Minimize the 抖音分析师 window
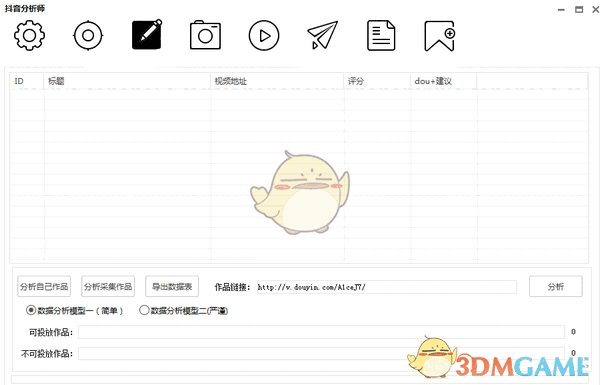600x385 pixels. click(x=561, y=10)
